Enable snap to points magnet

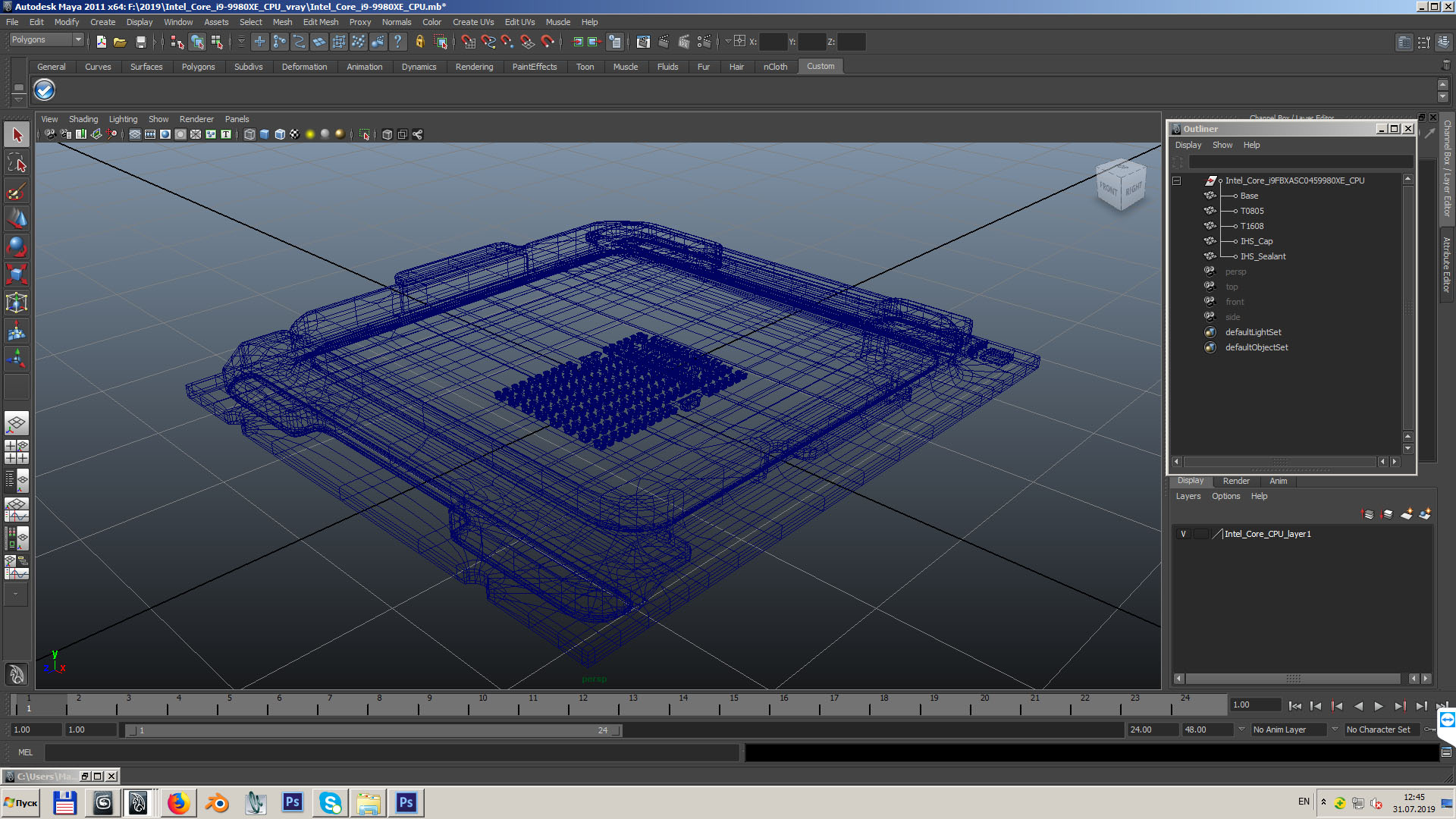click(507, 42)
